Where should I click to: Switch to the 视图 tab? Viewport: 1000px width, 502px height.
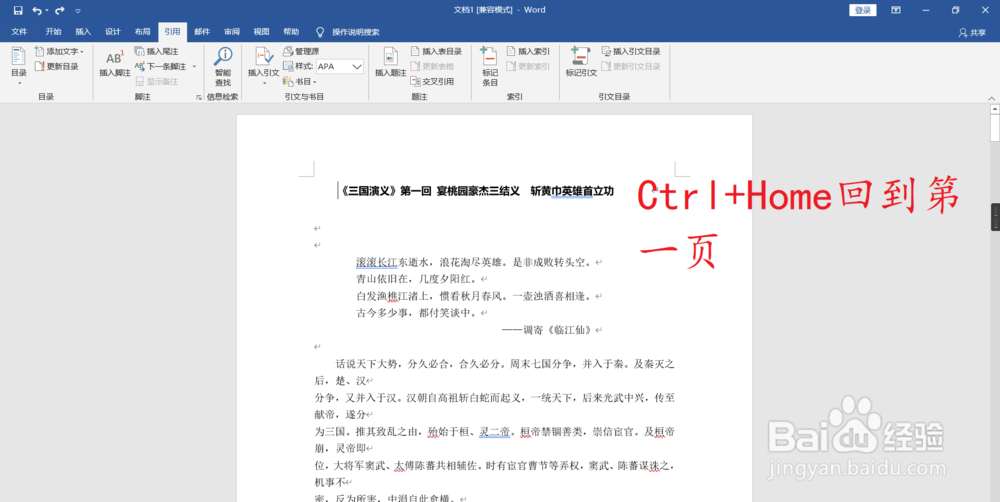click(261, 31)
